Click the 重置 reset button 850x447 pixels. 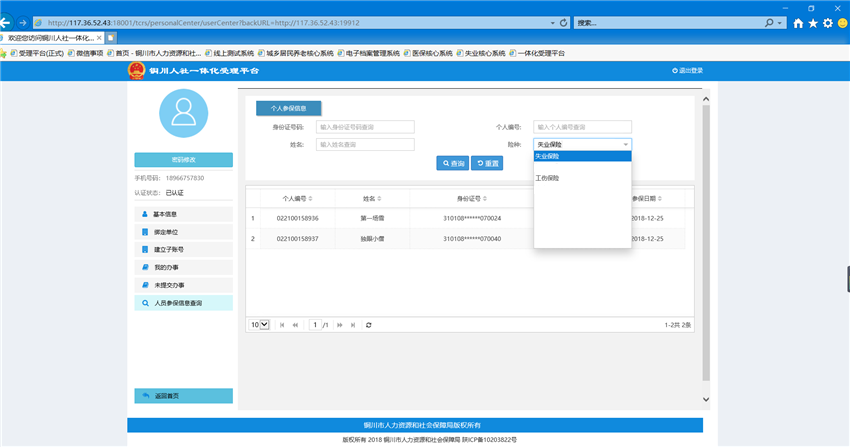point(487,163)
